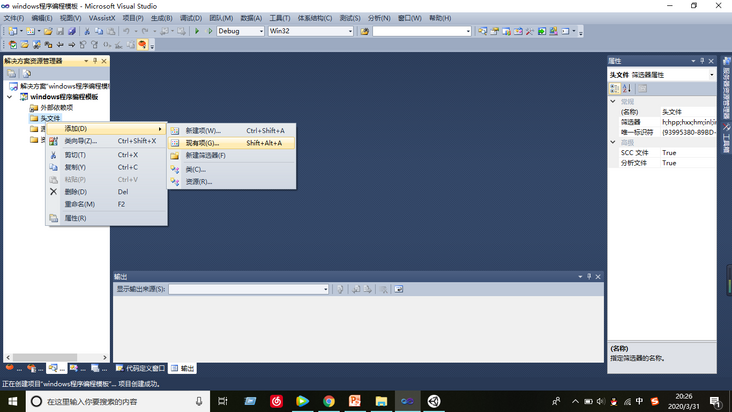Pin the Output panel
Screen dimensions: 732x412
pyautogui.click(x=589, y=277)
